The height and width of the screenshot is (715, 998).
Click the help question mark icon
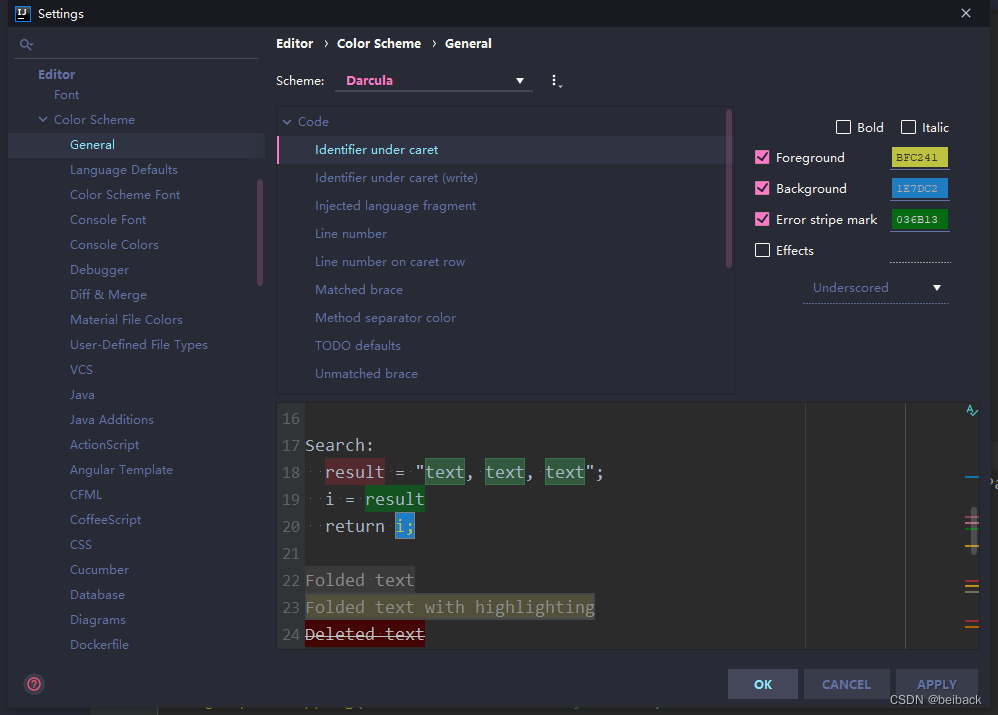[34, 684]
